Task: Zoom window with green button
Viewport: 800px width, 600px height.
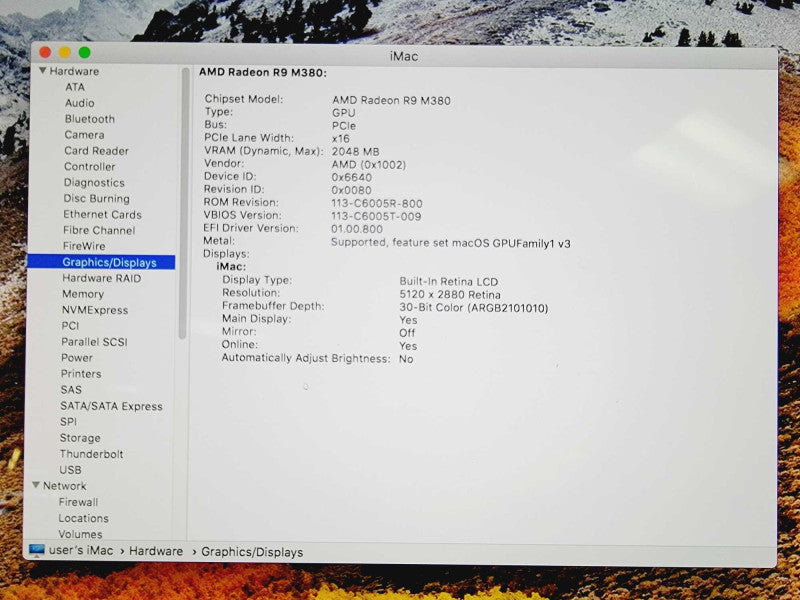Action: [x=85, y=52]
